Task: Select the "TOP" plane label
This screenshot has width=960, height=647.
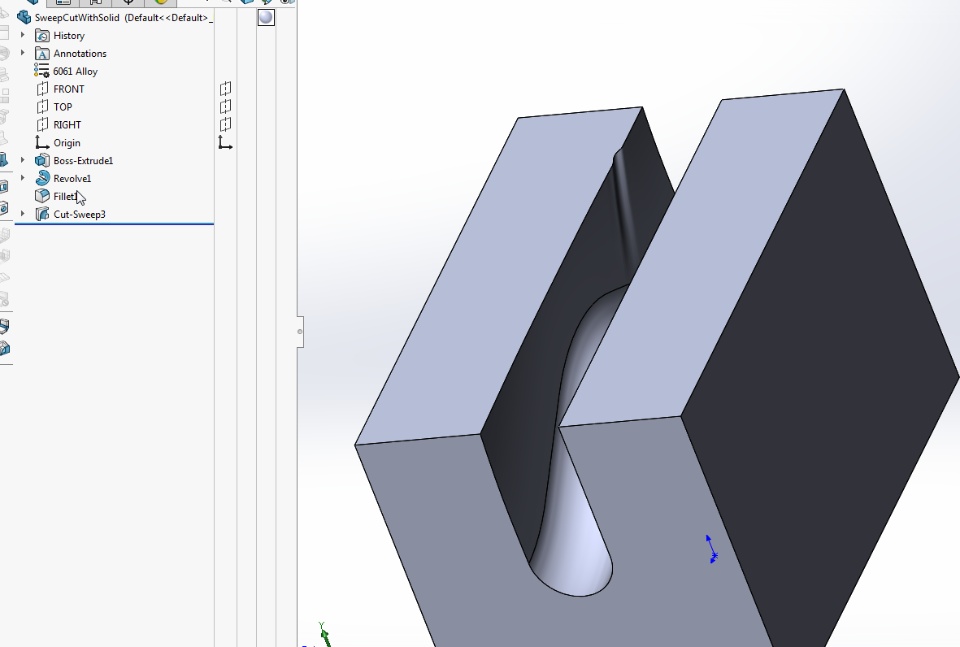Action: pyautogui.click(x=62, y=107)
